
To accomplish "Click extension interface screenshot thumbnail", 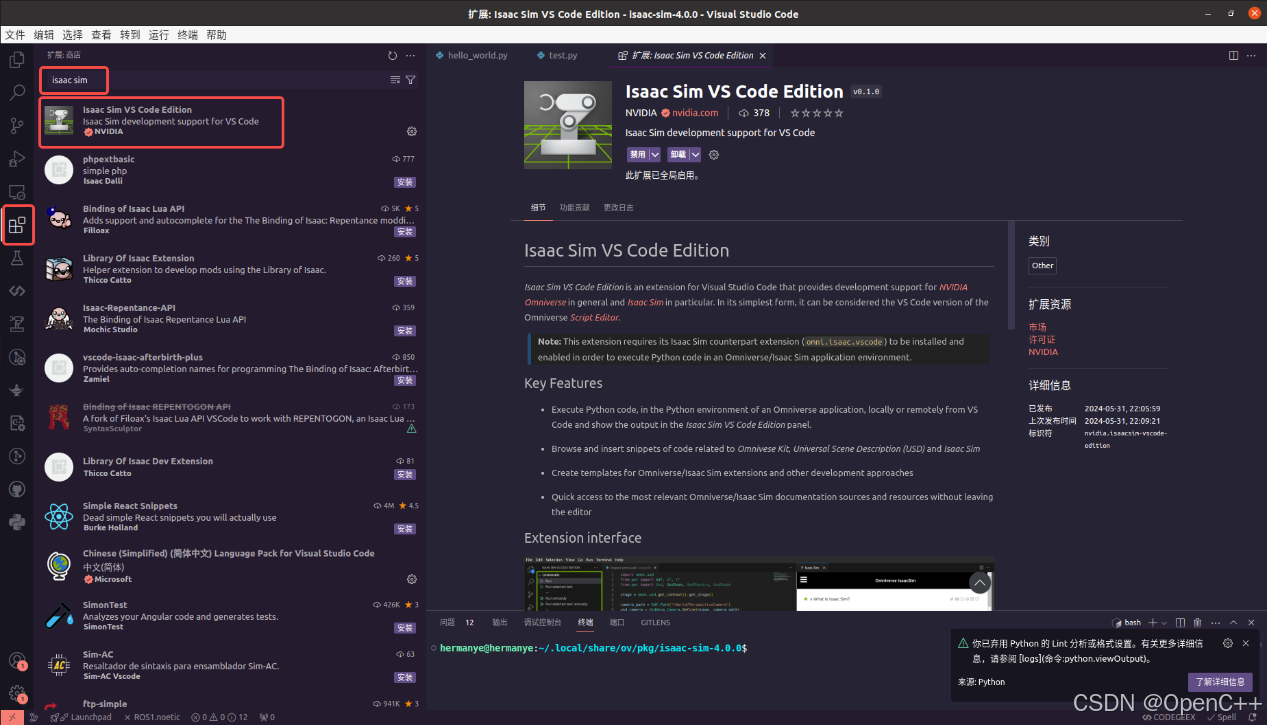I will click(758, 583).
